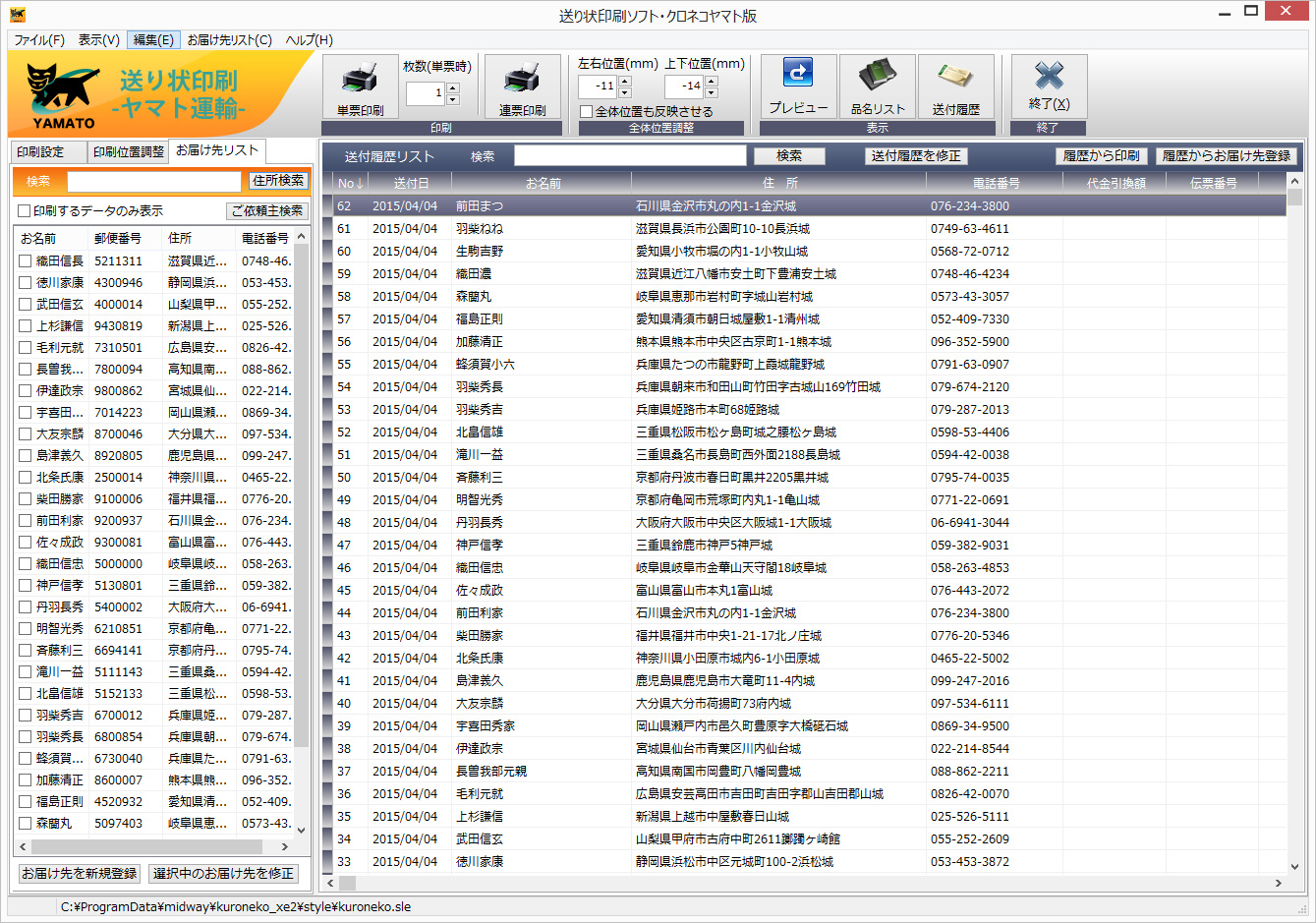Image resolution: width=1316 pixels, height=923 pixels.
Task: Select the お届け先リスト tab
Action: point(217,150)
